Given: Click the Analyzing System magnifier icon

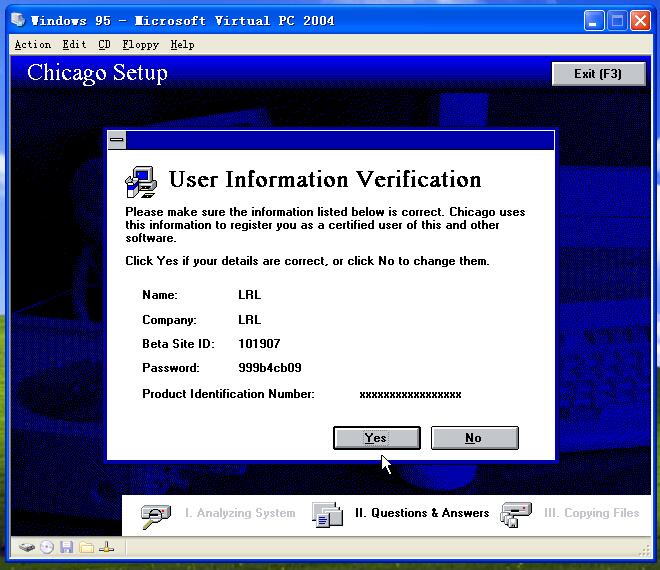Looking at the screenshot, I should pyautogui.click(x=155, y=515).
